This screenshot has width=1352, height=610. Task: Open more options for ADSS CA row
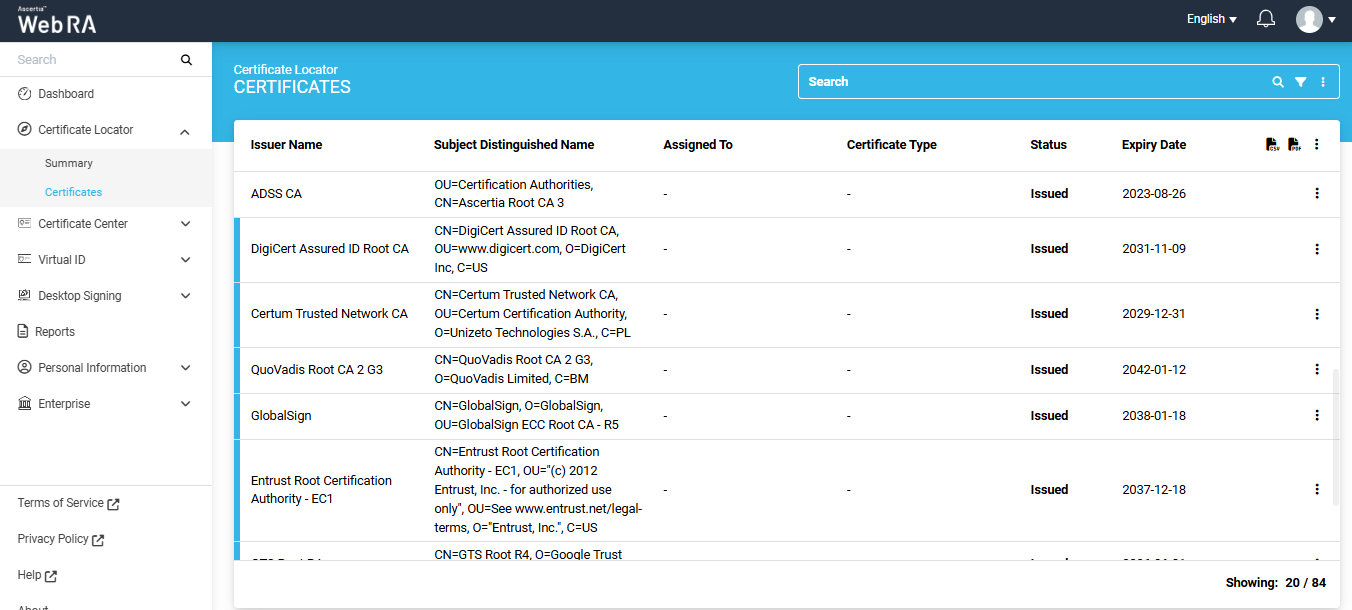1316,193
